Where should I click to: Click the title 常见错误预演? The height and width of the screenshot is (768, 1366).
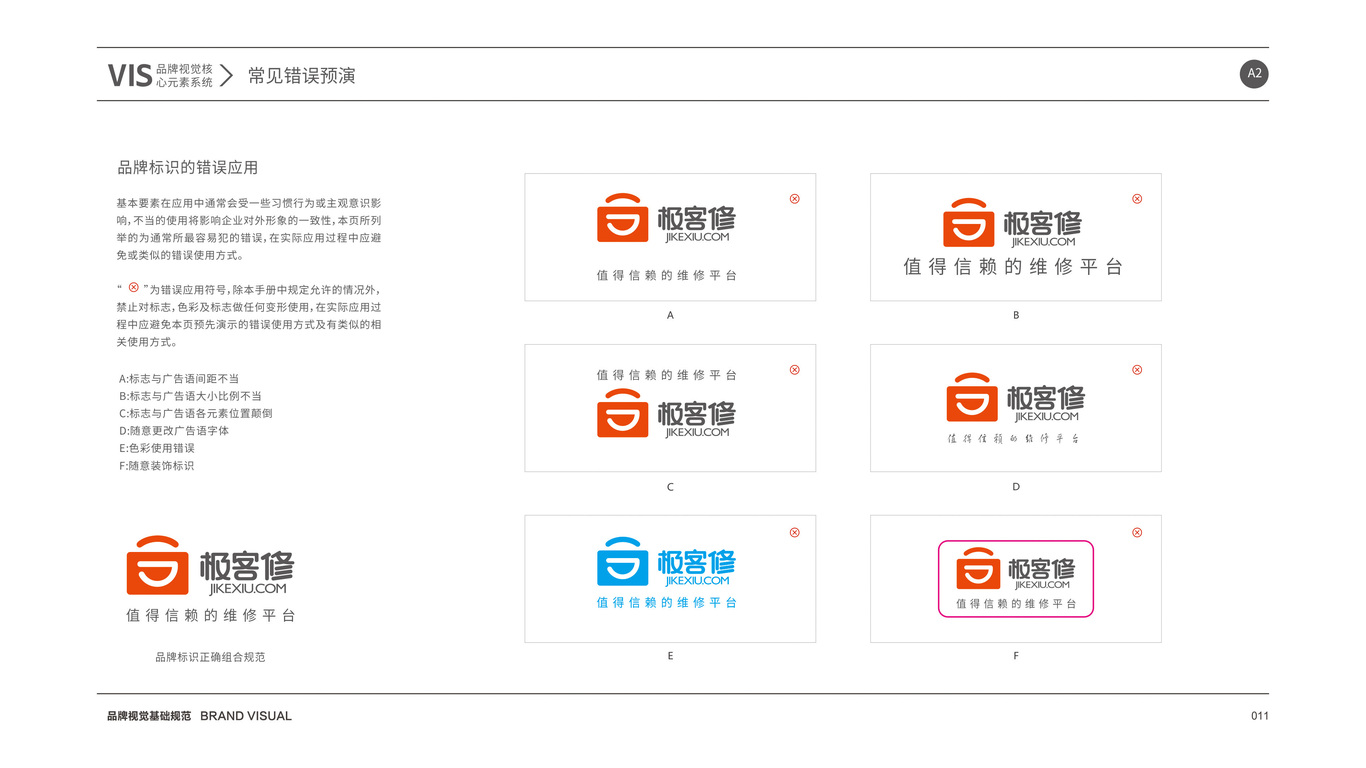302,76
